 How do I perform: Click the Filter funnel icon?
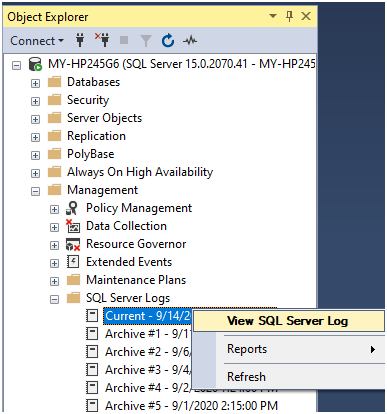tap(146, 41)
